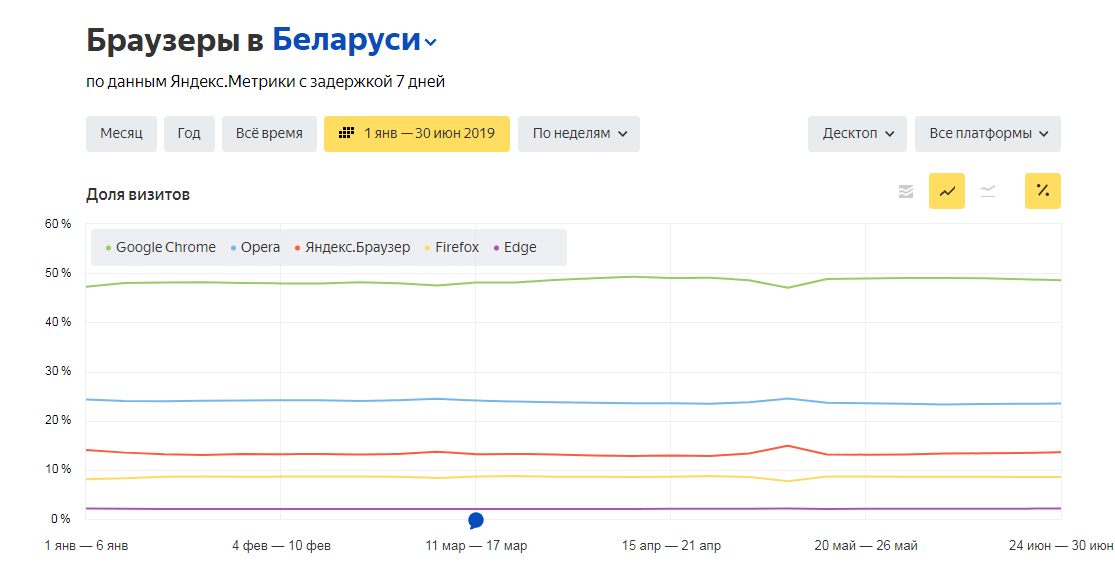Click the calendar grid icon in date range

click(347, 134)
